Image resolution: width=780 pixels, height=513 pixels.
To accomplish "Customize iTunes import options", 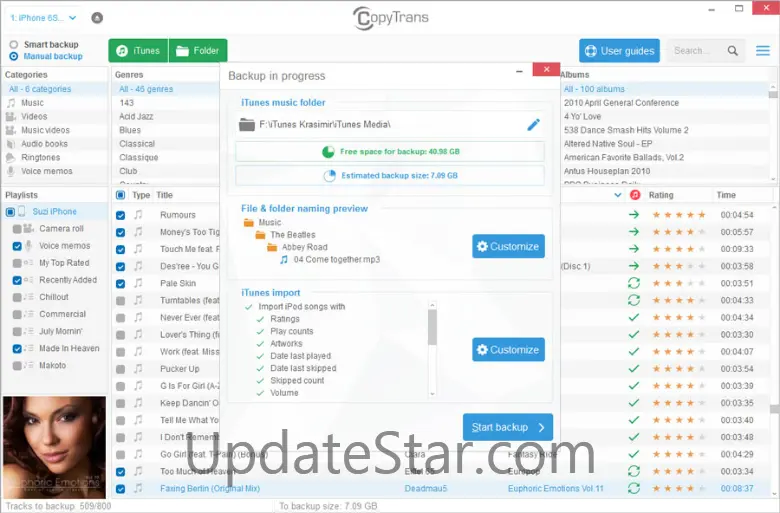I will pos(508,350).
